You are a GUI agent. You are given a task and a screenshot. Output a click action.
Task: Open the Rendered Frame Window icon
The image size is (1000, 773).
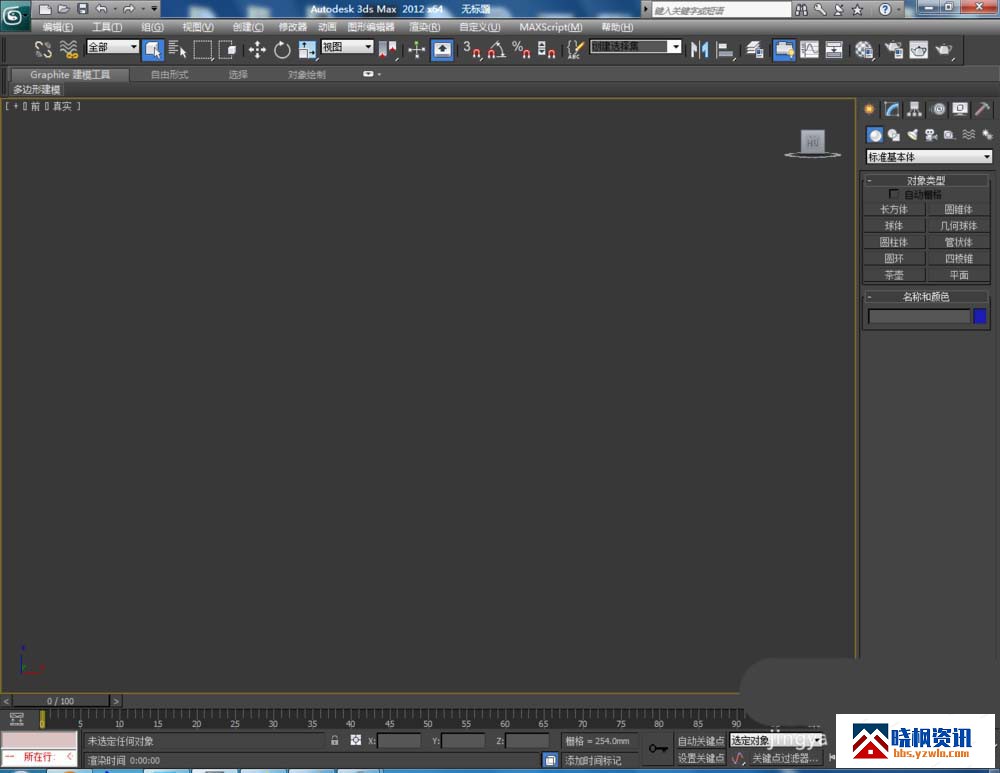pos(918,49)
